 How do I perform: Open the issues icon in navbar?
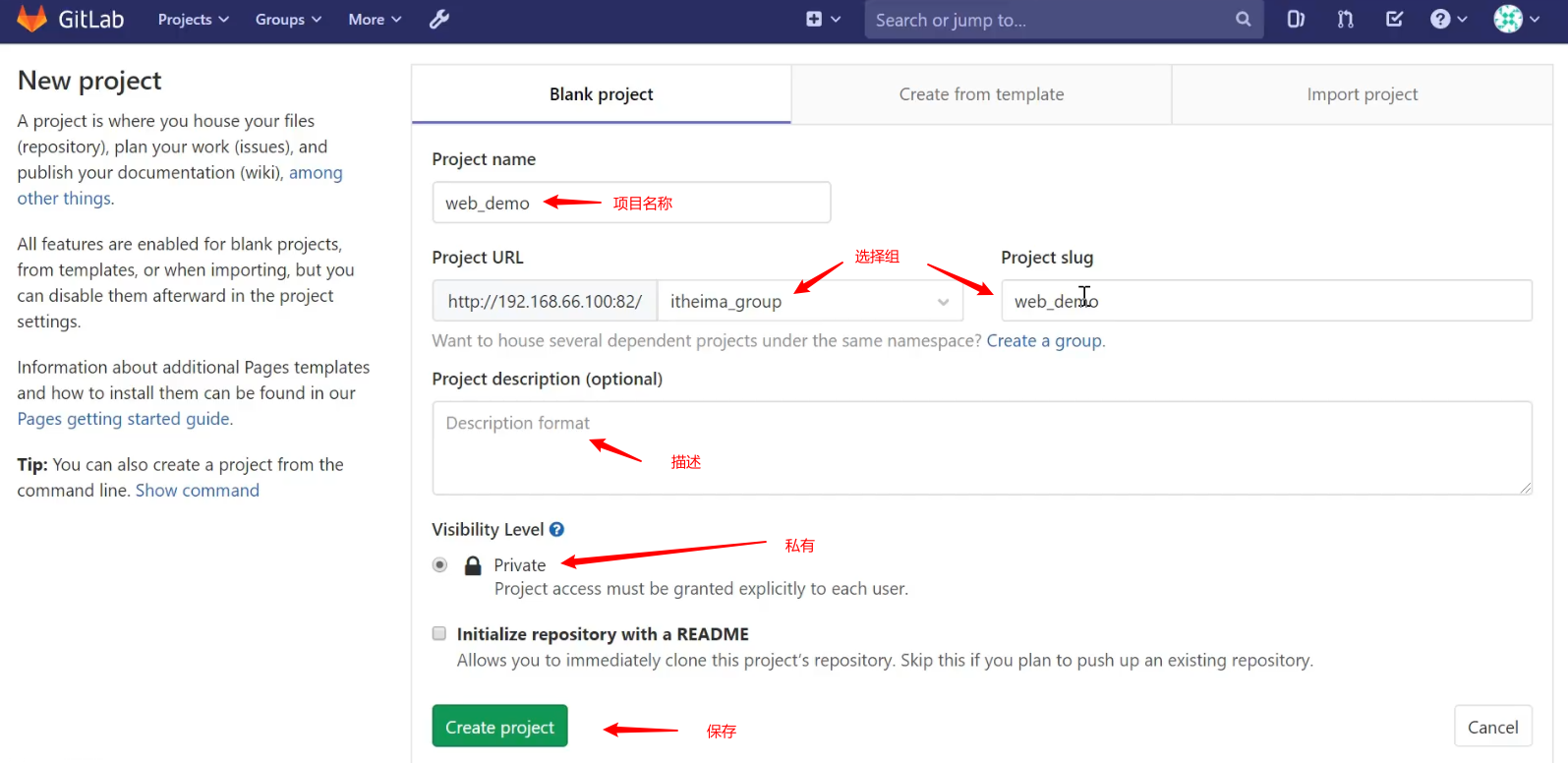(1296, 20)
